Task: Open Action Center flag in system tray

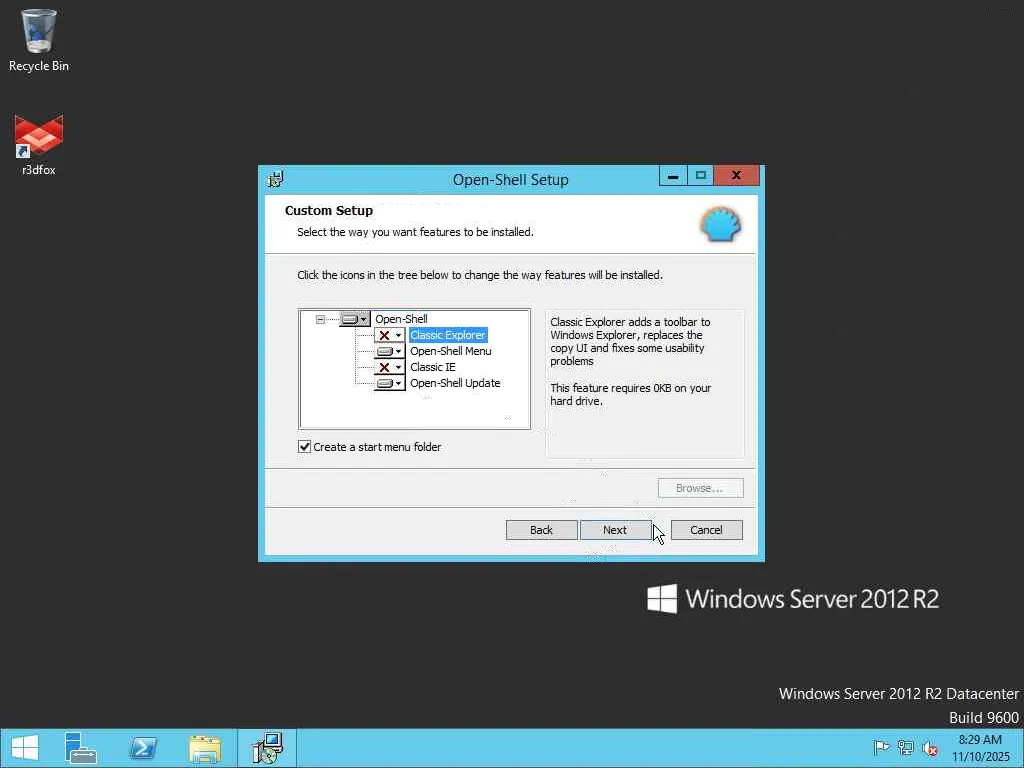Action: pyautogui.click(x=881, y=747)
